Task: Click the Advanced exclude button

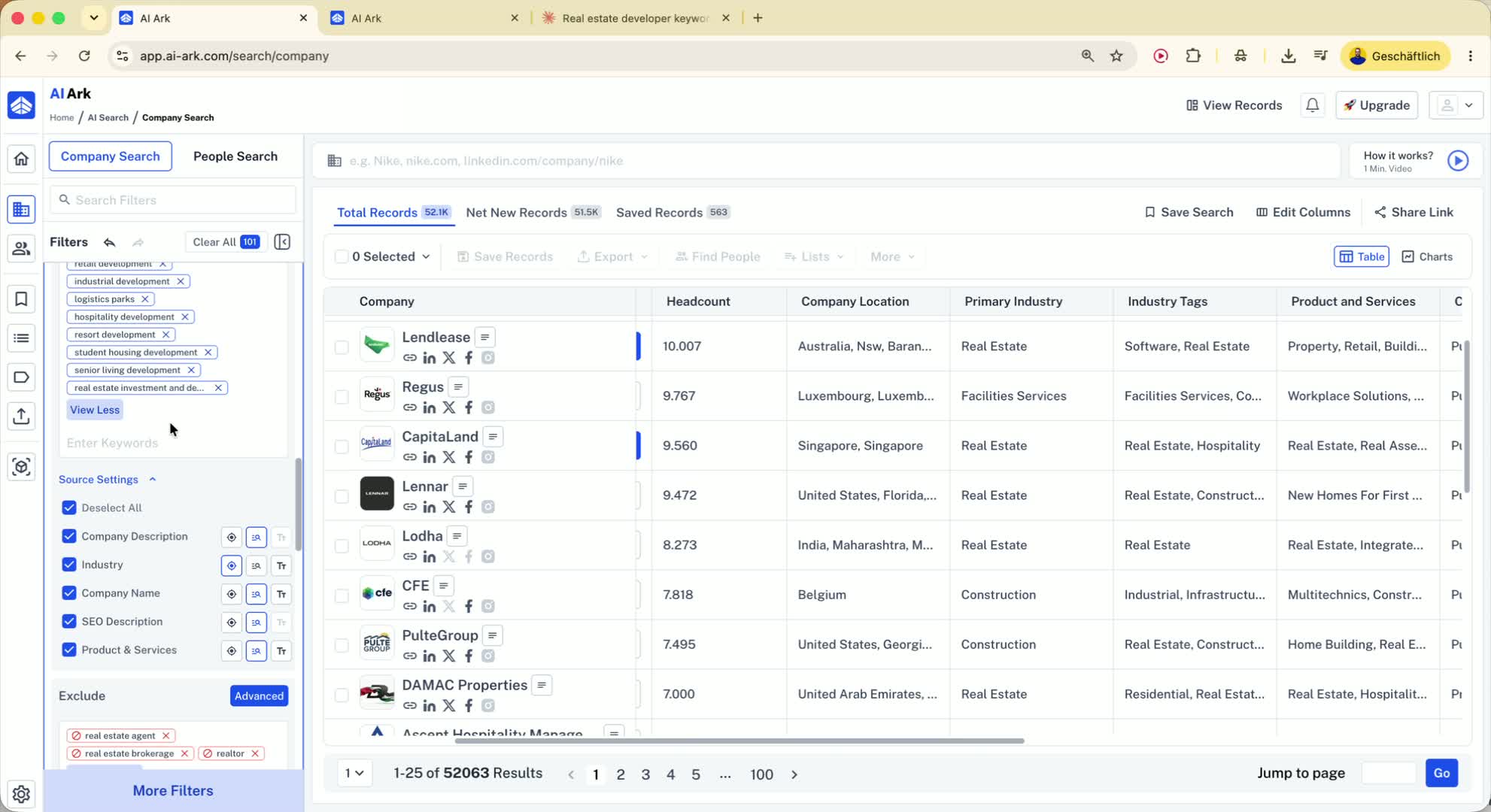Action: 259,696
